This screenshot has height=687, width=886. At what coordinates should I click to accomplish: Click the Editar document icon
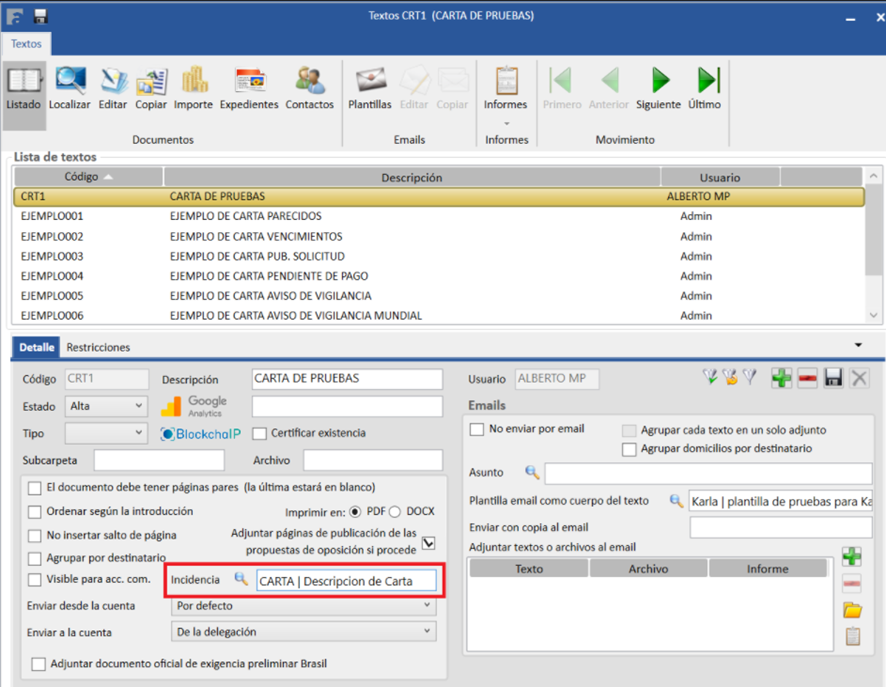[113, 87]
